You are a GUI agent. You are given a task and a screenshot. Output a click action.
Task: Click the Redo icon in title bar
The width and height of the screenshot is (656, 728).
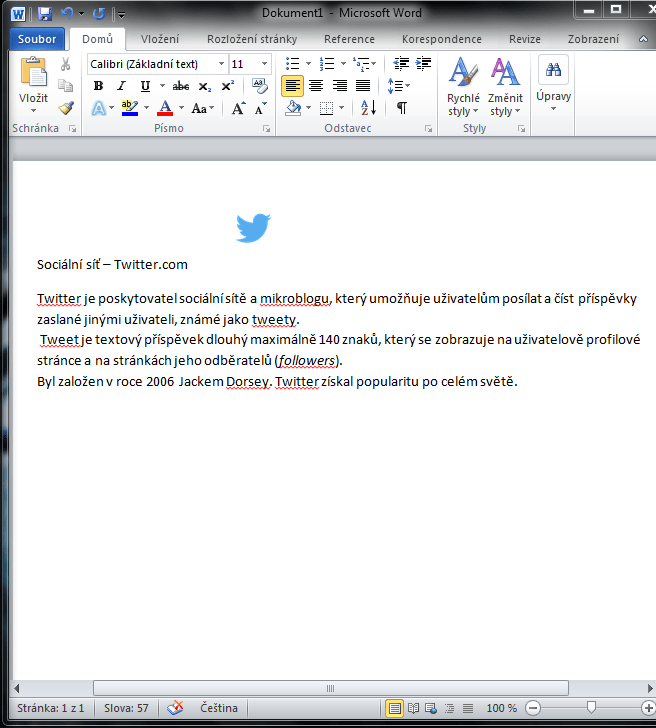point(98,13)
